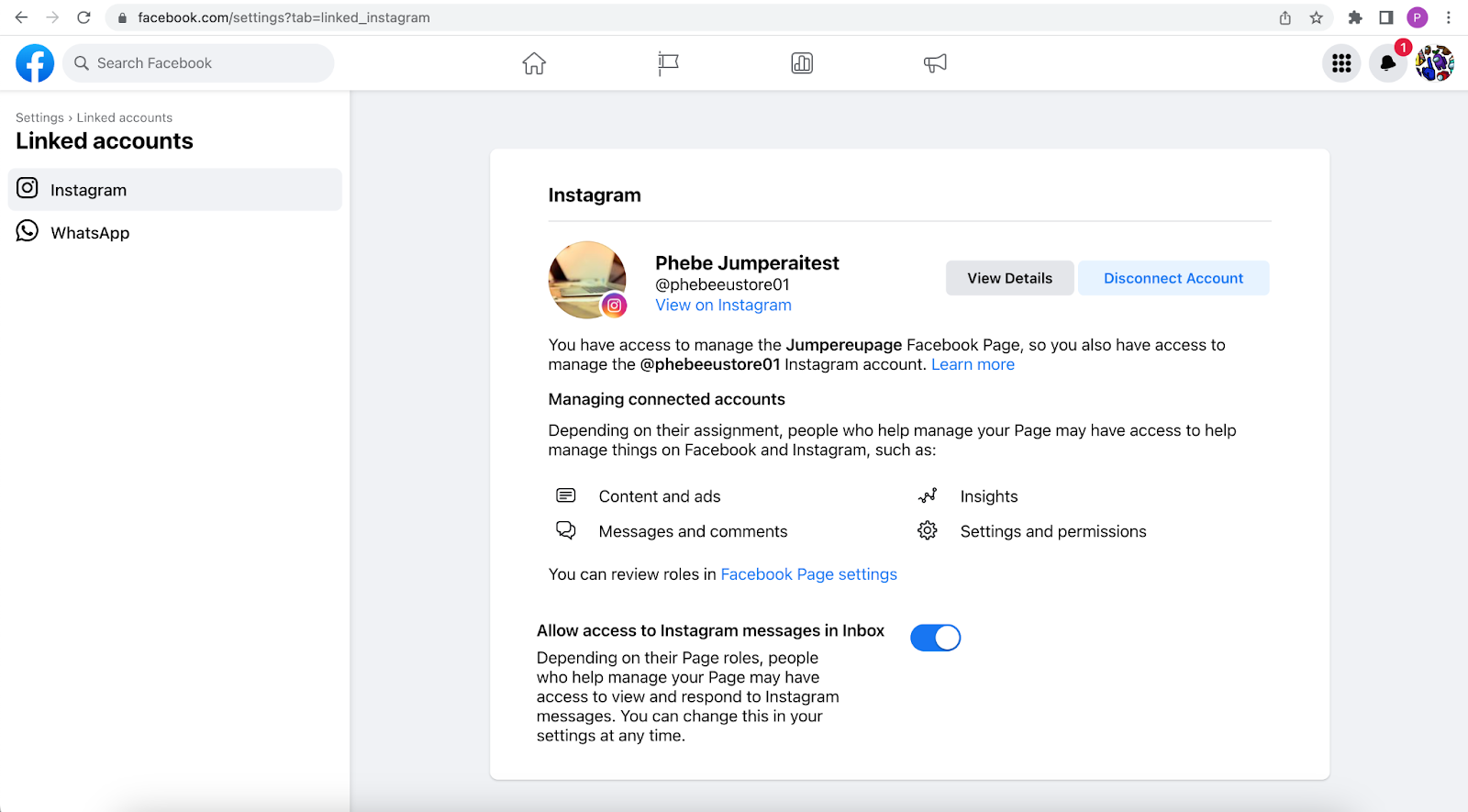Select the WhatsApp linked account tab
1468x812 pixels.
(175, 232)
